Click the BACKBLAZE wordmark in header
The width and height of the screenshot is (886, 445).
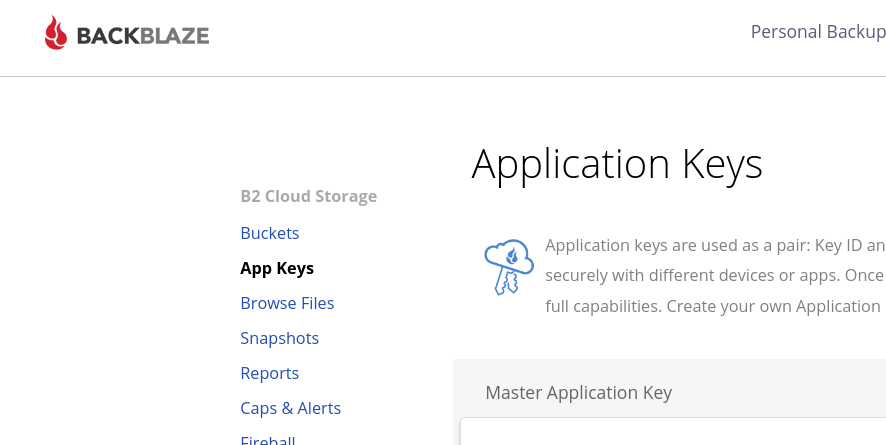click(x=142, y=37)
